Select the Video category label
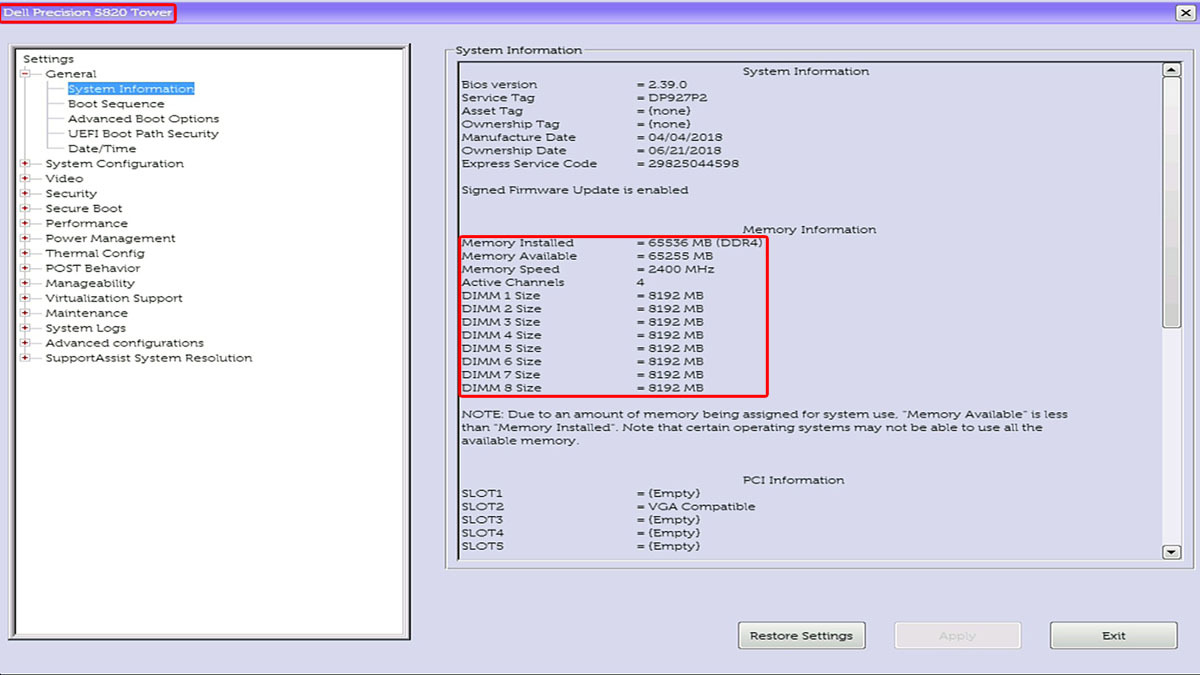The image size is (1200, 675). tap(64, 178)
